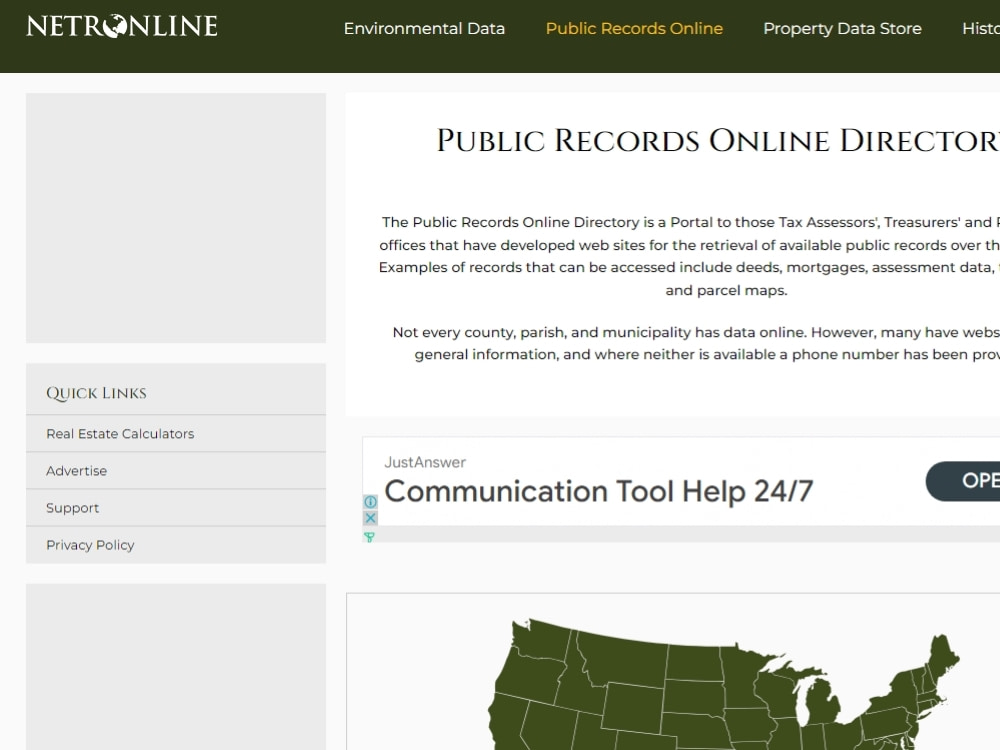Open Environmental Data menu item
Viewport: 1000px width, 750px height.
424,29
